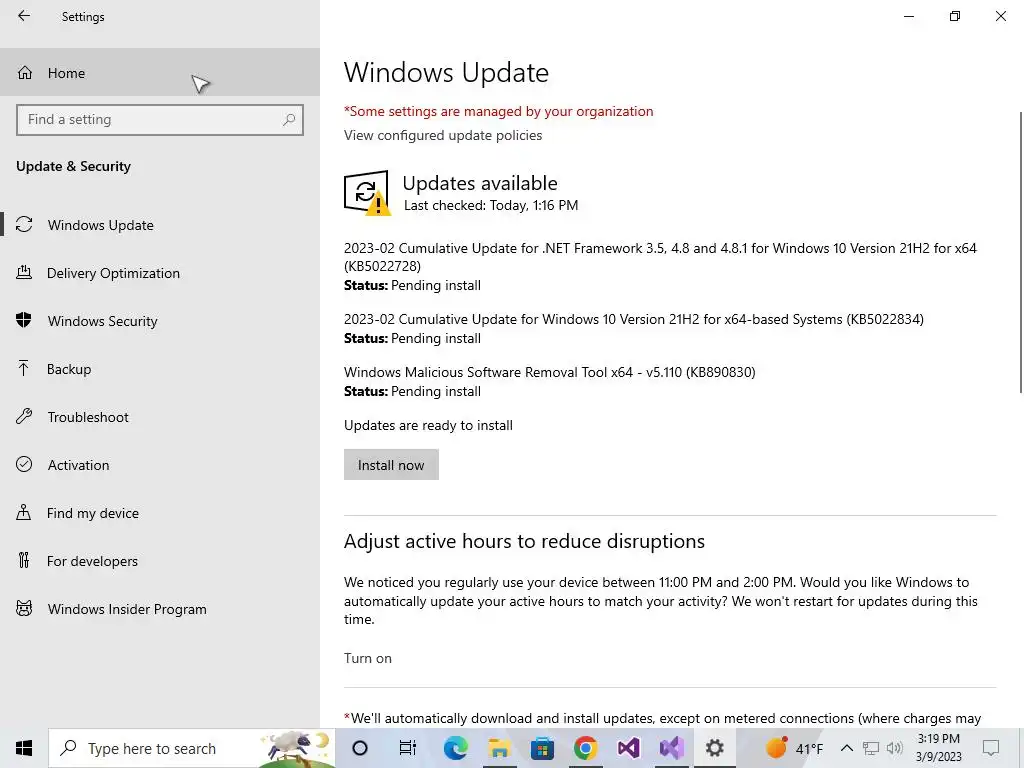Click the KB5022728 .NET Framework update text
The height and width of the screenshot is (768, 1024).
pos(660,257)
